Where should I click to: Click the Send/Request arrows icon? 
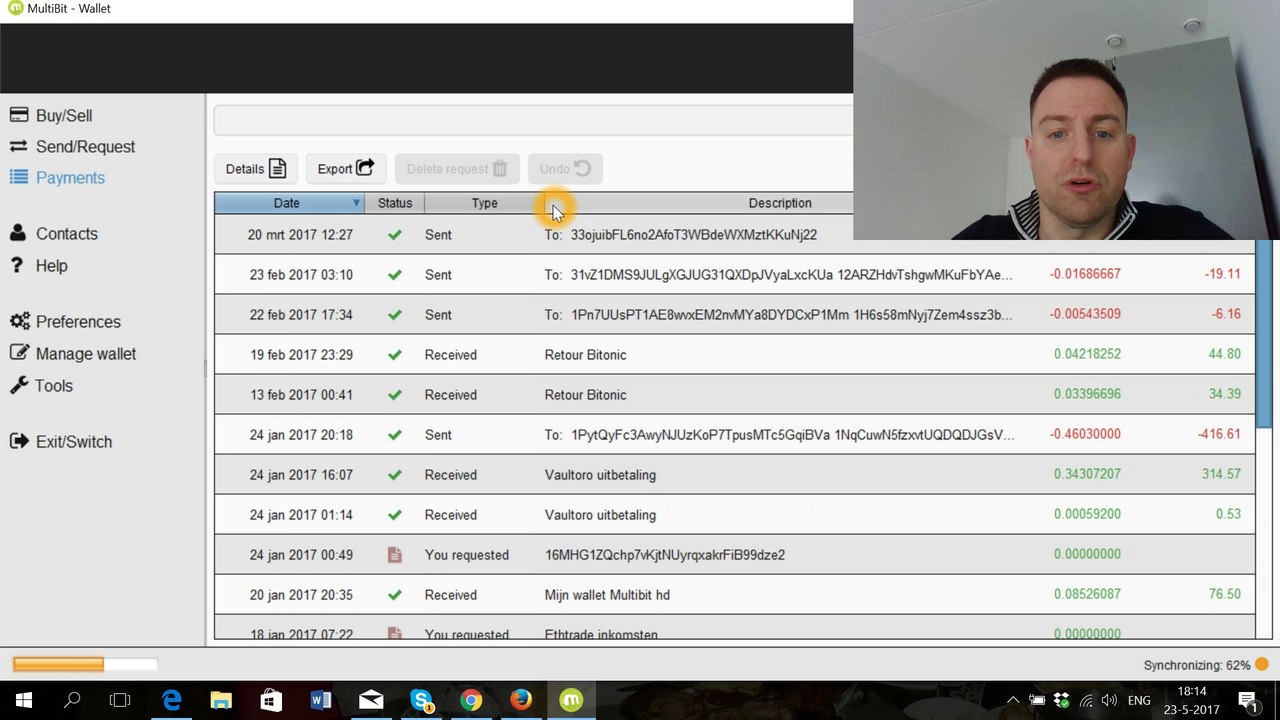click(19, 146)
